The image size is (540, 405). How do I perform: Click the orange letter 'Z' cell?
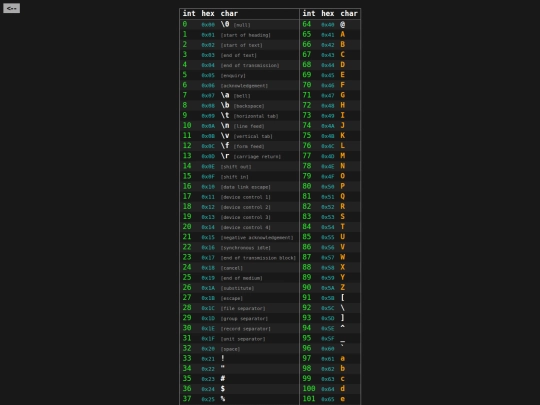click(342, 287)
